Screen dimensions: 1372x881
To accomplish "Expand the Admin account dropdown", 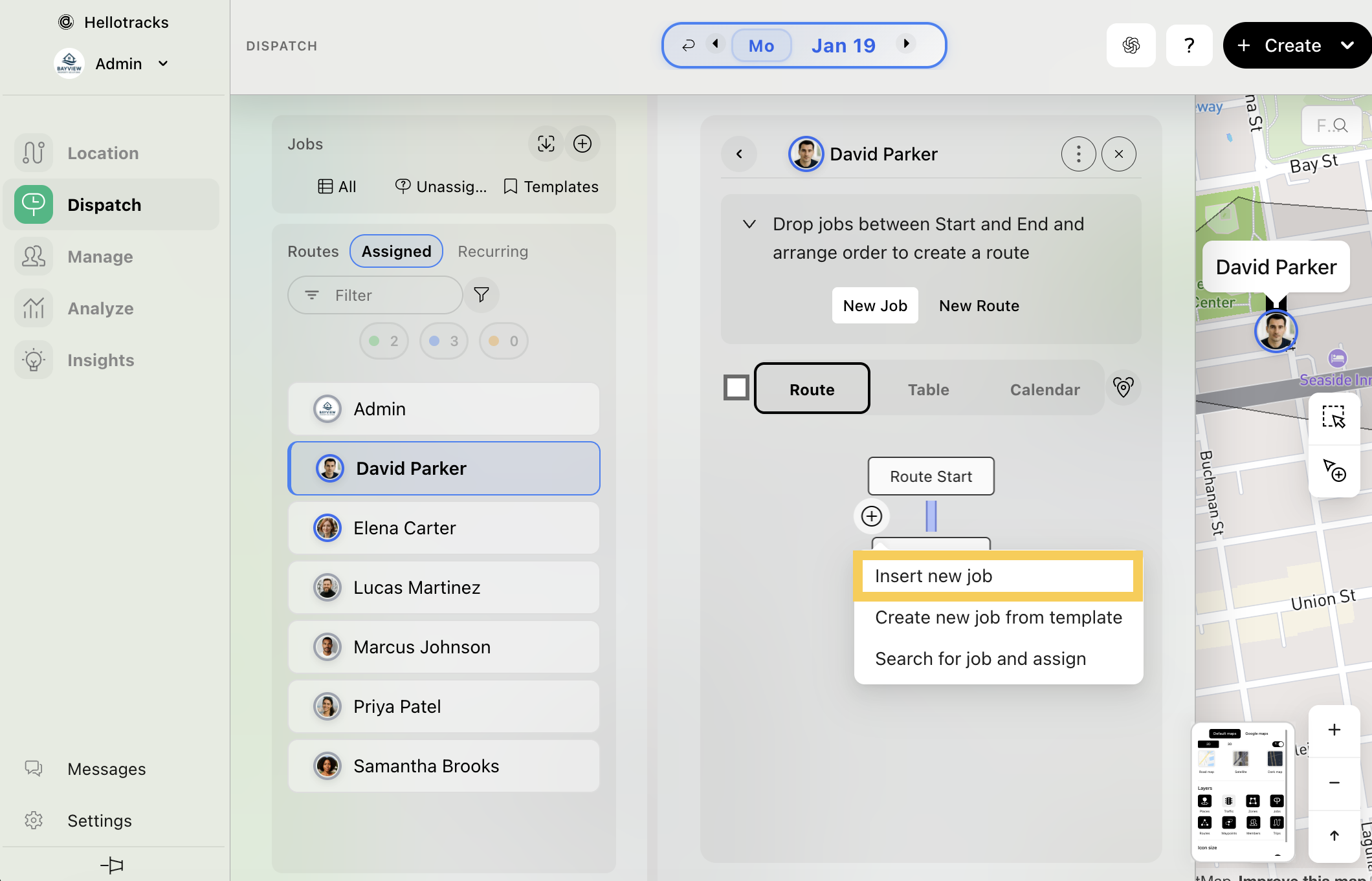I will pos(163,63).
